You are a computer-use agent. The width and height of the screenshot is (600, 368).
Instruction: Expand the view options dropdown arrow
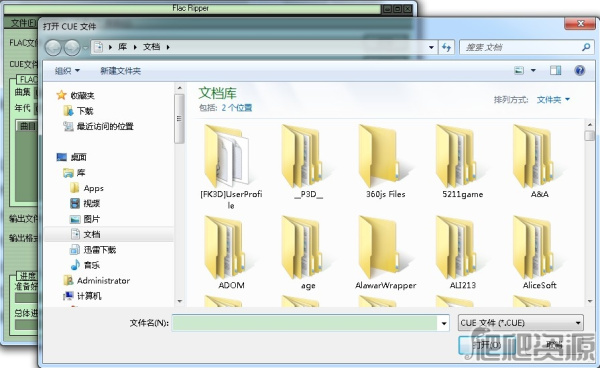[533, 70]
